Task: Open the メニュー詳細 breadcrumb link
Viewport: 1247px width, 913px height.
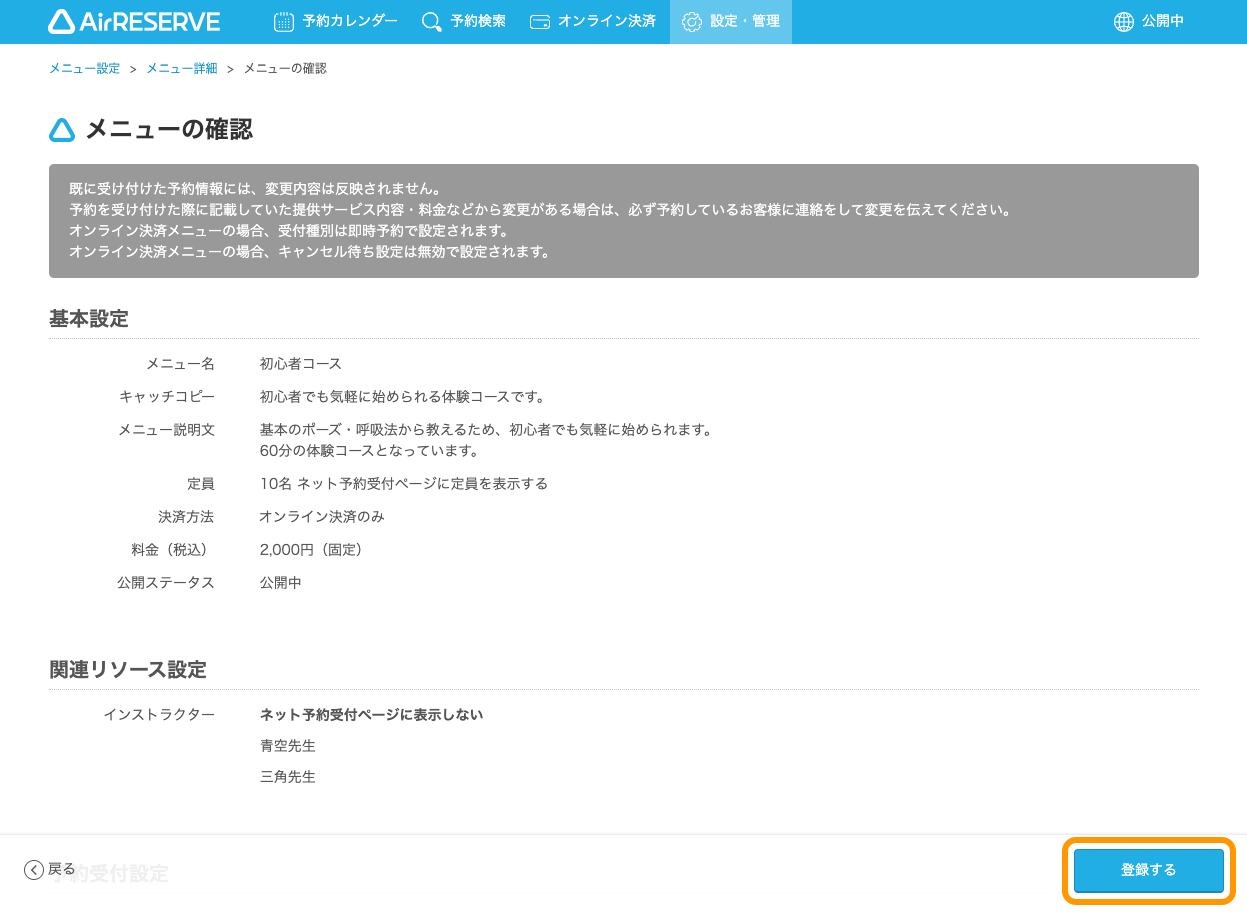Action: 181,68
